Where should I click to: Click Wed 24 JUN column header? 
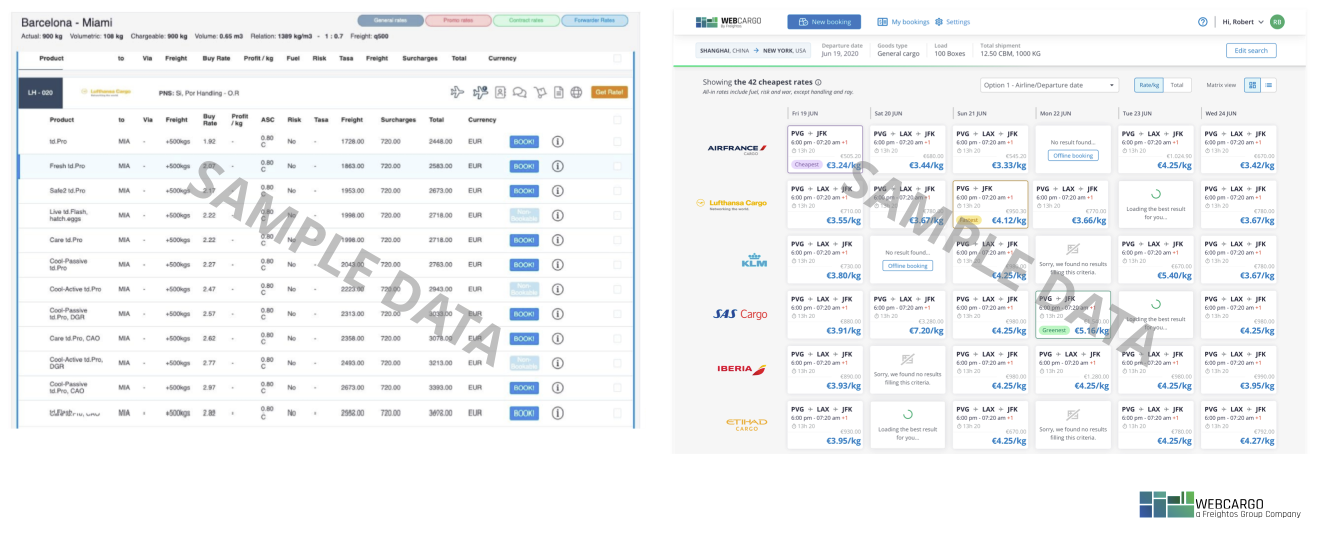coord(1220,113)
